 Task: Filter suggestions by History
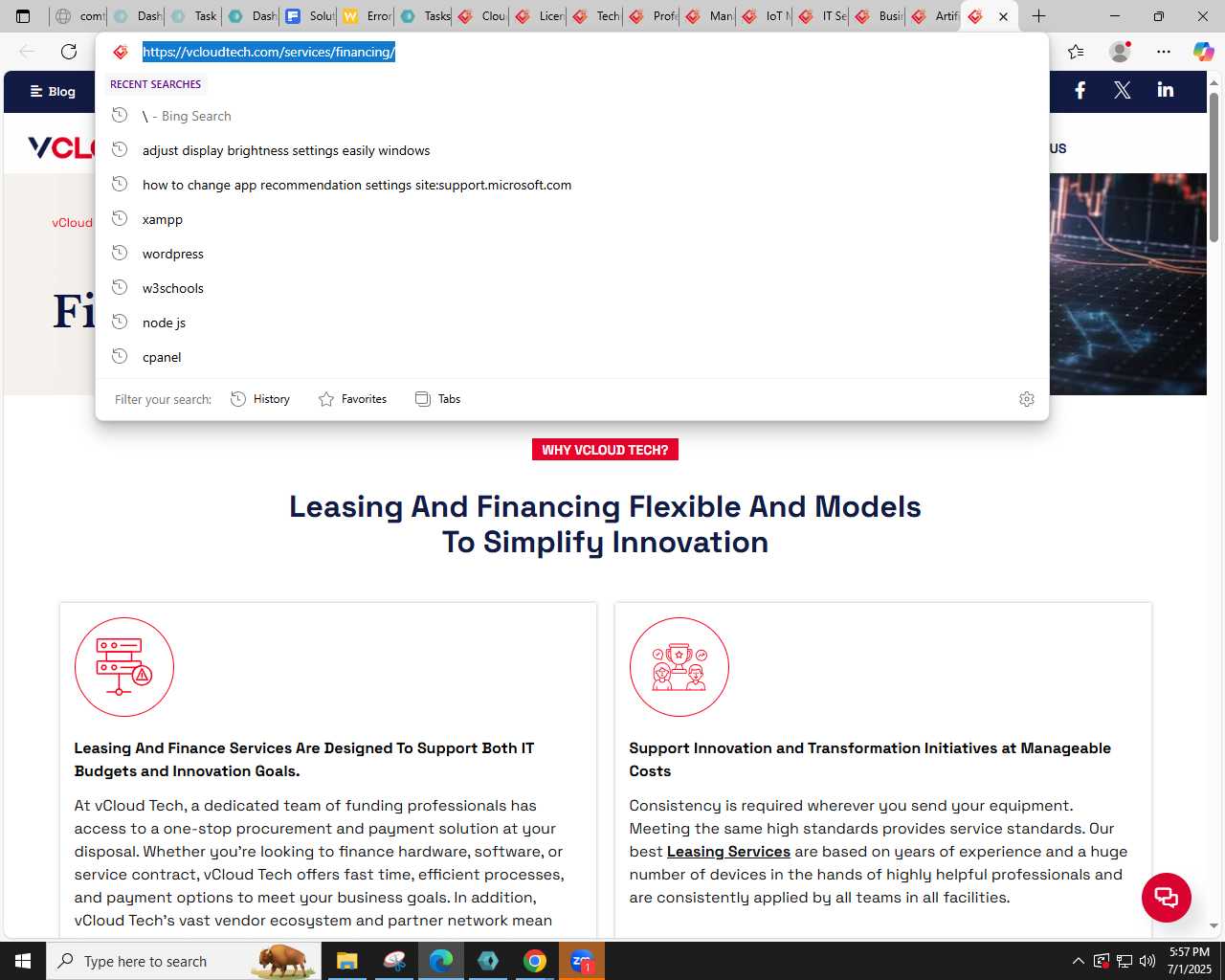tap(260, 399)
